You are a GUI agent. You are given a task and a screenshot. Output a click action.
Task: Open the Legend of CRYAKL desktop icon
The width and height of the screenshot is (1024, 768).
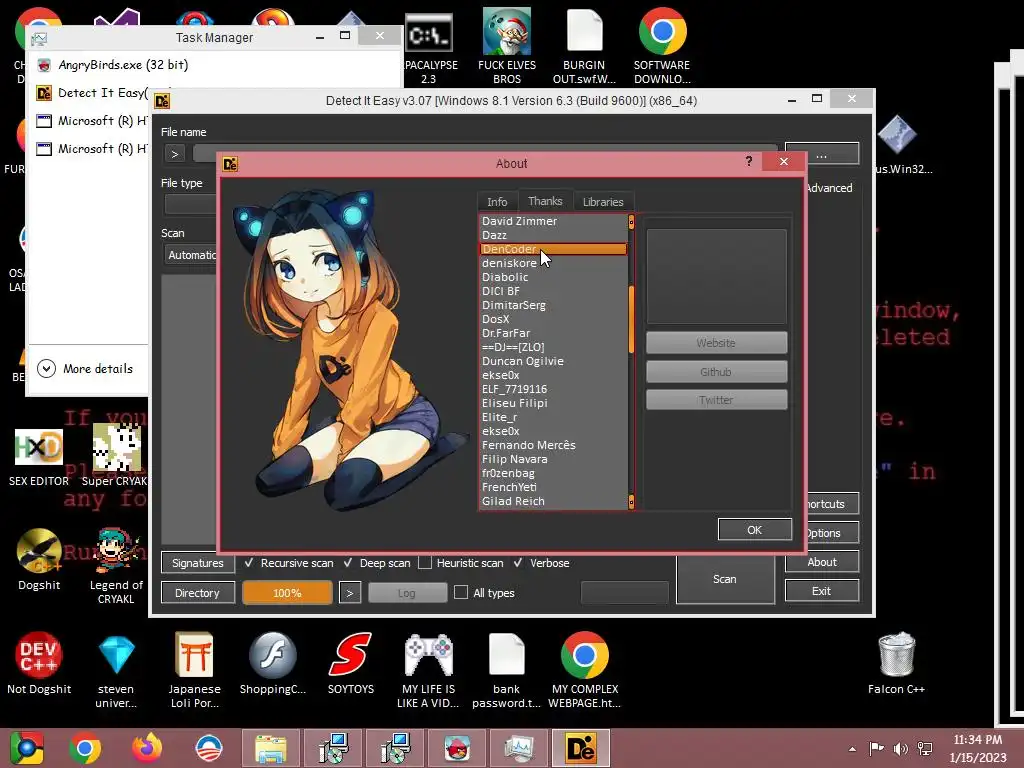tap(116, 566)
